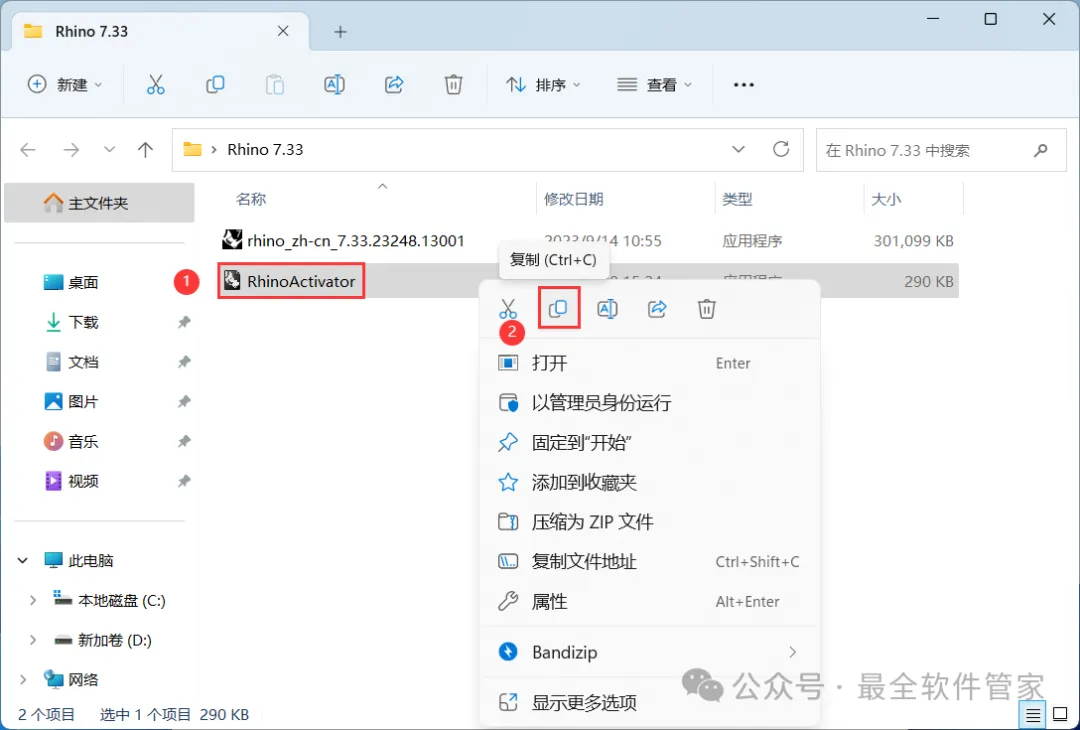1080x730 pixels.
Task: Click the Rename icon in the context menu
Action: tap(607, 309)
